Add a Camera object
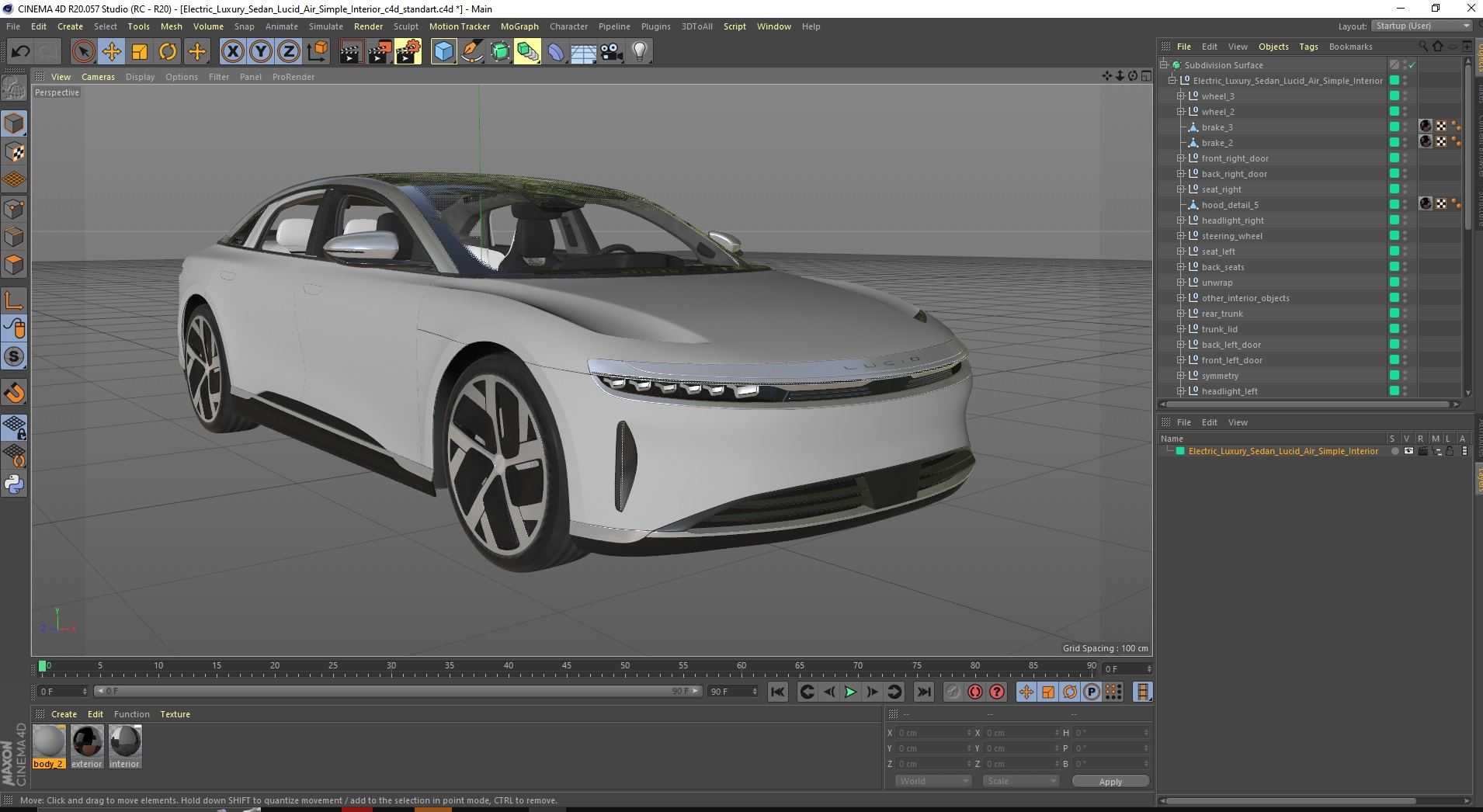Screen dimensions: 1483x812 tap(612, 52)
